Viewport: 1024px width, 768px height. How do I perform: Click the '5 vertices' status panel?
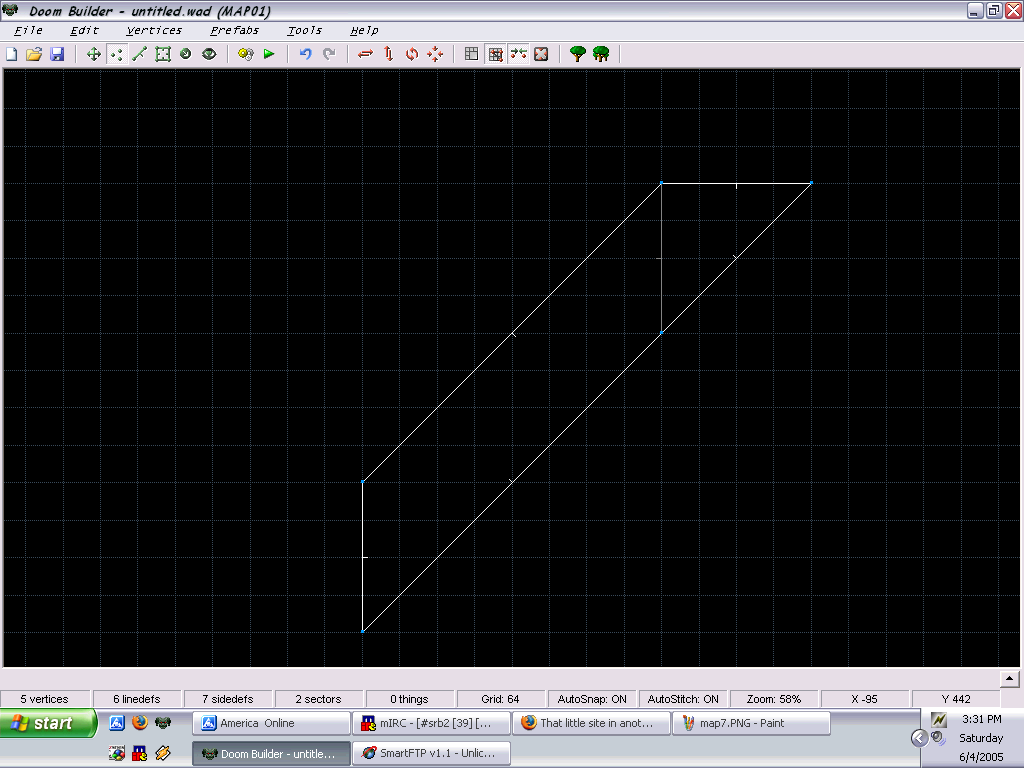coord(44,699)
